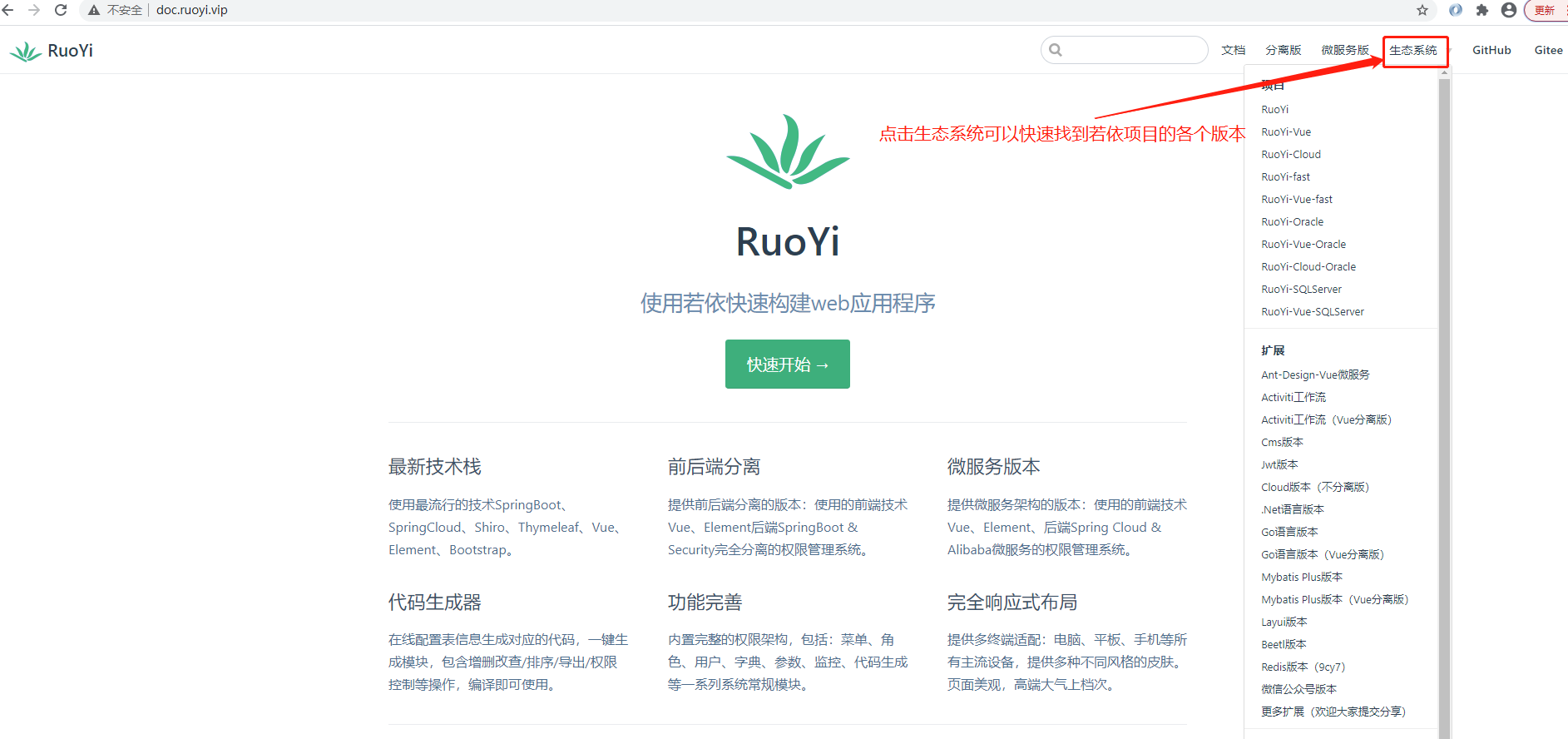Viewport: 1568px width, 739px height.
Task: Open the 文档 nav item
Action: pyautogui.click(x=1234, y=50)
